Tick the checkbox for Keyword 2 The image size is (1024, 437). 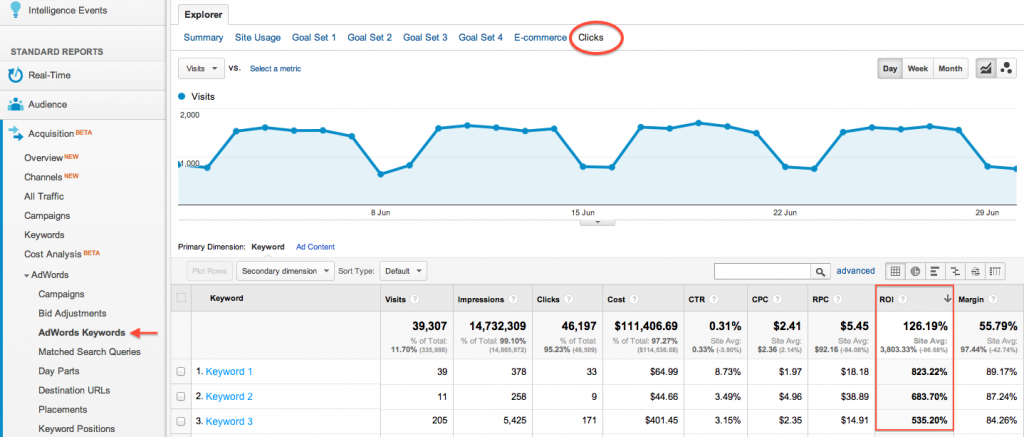pyautogui.click(x=181, y=395)
